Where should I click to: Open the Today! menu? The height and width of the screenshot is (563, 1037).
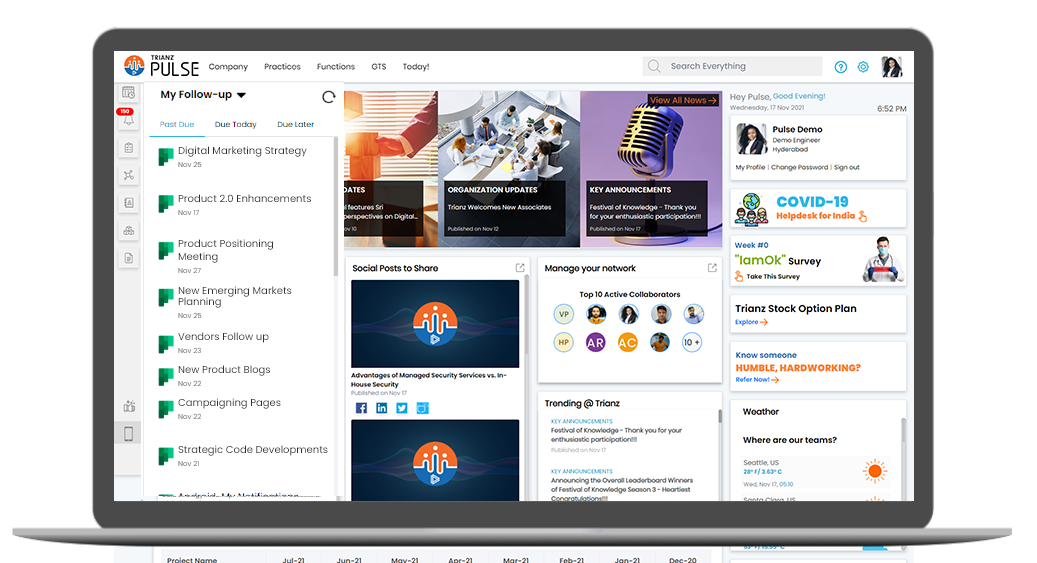coord(416,67)
